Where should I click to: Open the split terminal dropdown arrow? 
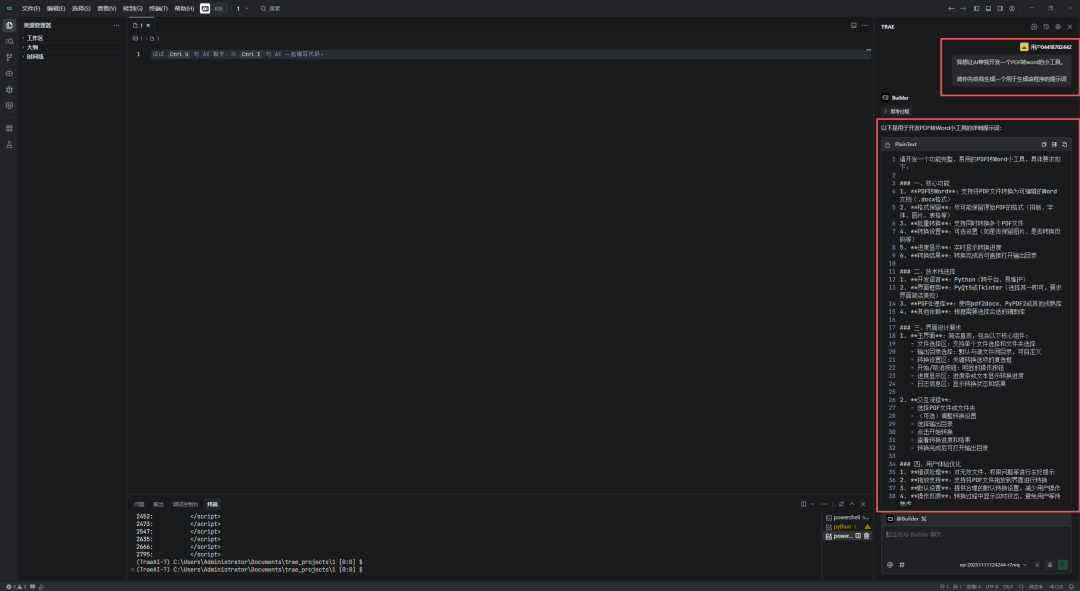point(813,504)
